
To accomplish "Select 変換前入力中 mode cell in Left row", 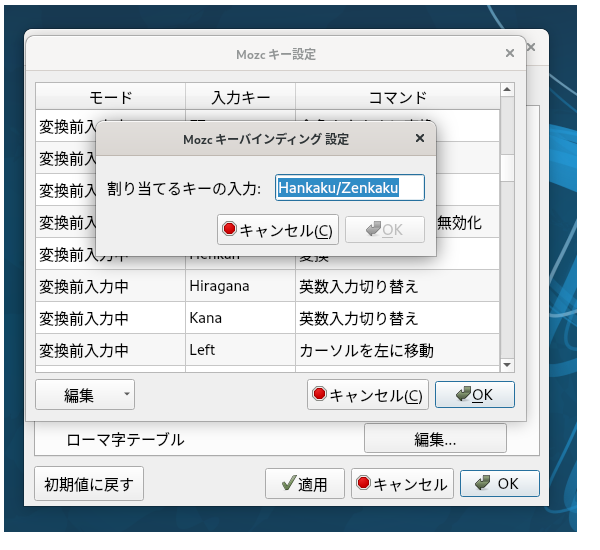I will coord(111,350).
